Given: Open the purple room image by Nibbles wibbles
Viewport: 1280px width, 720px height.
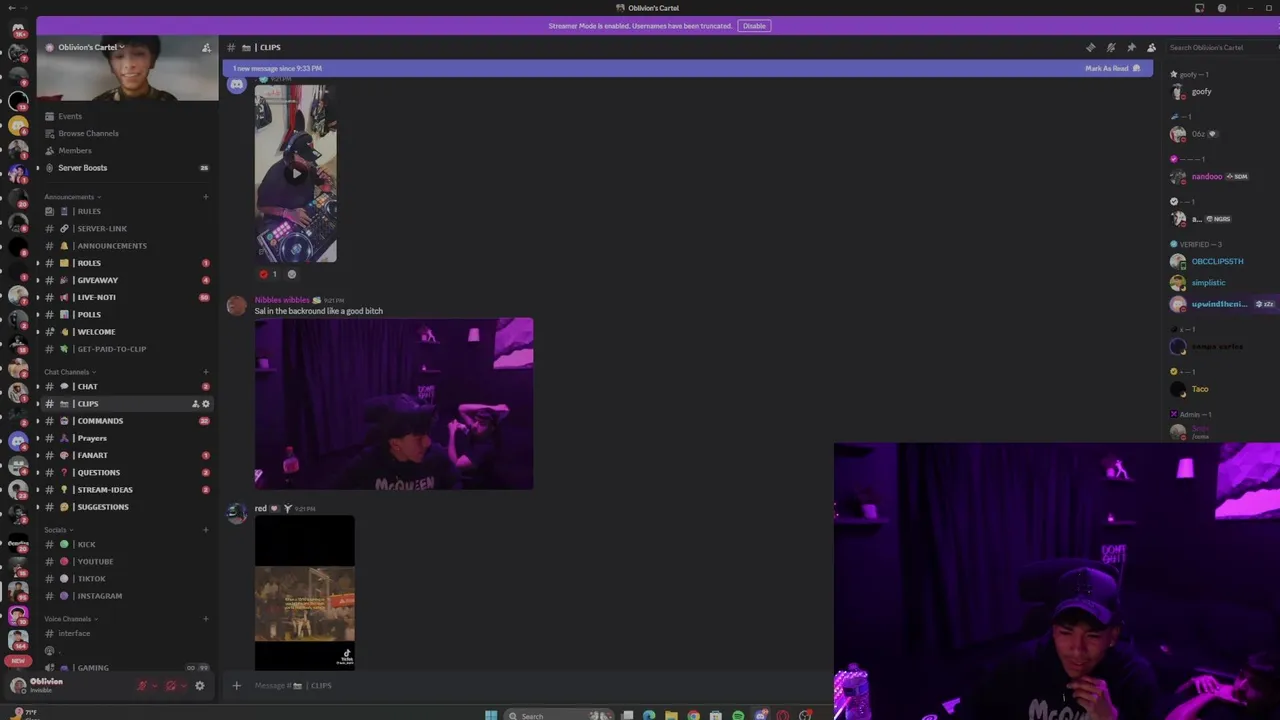Looking at the screenshot, I should (394, 404).
